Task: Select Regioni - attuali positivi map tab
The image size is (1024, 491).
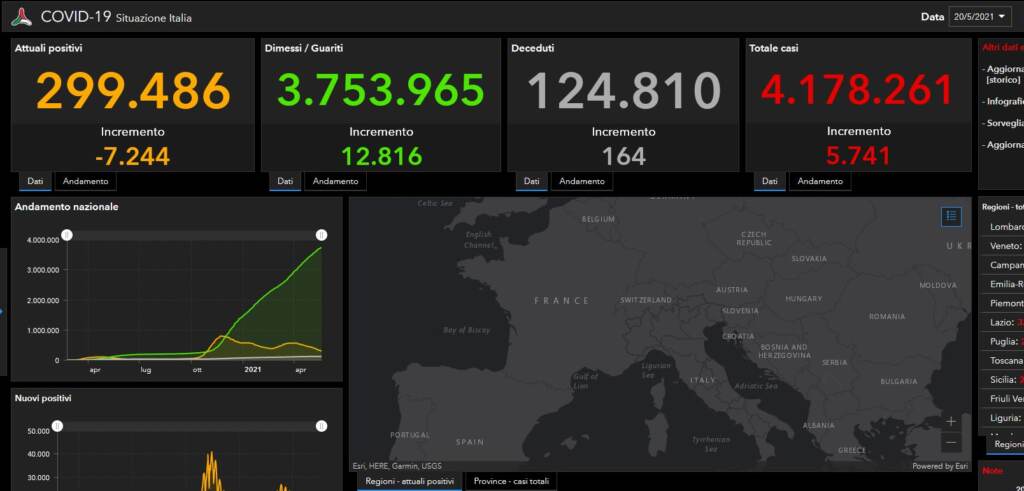Action: tap(409, 482)
